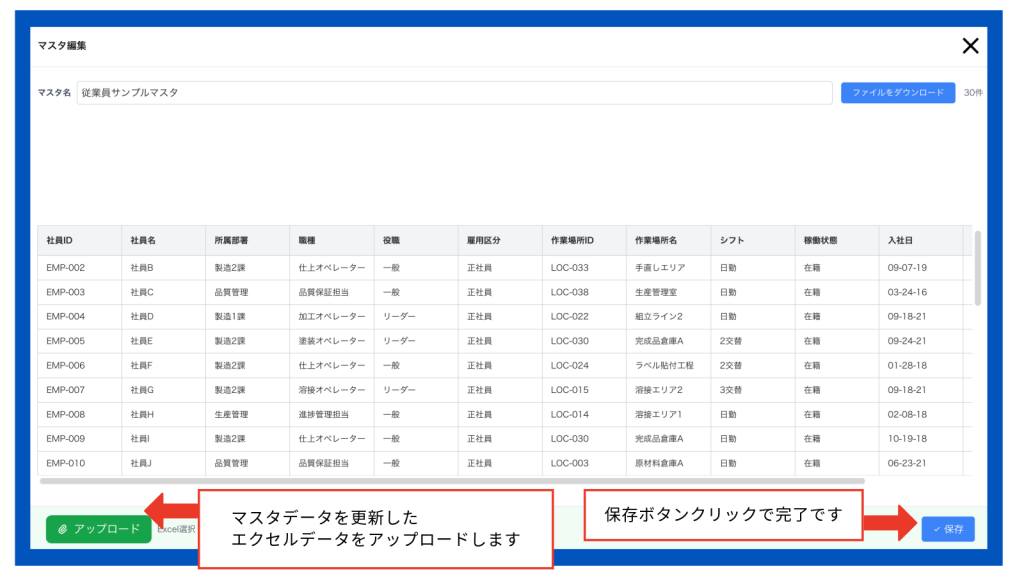Click the 入社日 column header

pyautogui.click(x=901, y=240)
